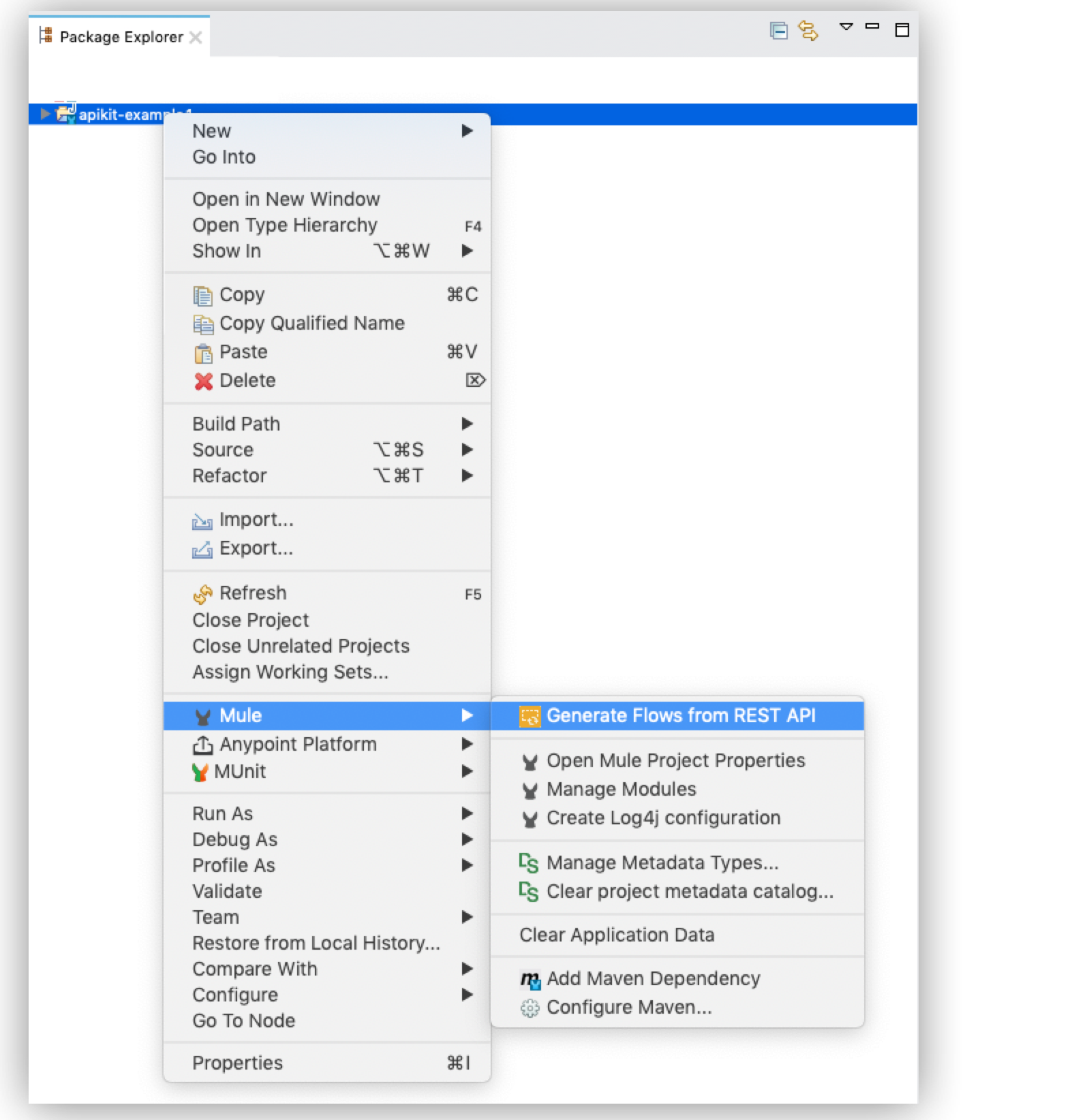
Task: Select Clear Application Data
Action: pos(617,935)
